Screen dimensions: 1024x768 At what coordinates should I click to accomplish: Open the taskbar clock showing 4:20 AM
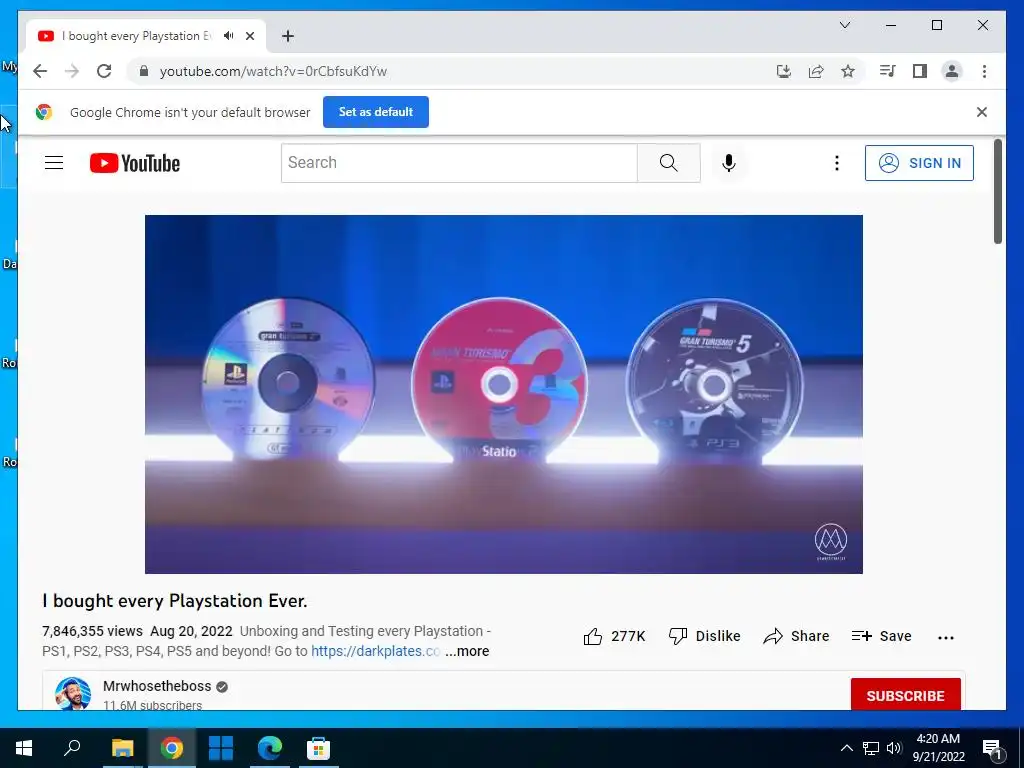coord(938,748)
